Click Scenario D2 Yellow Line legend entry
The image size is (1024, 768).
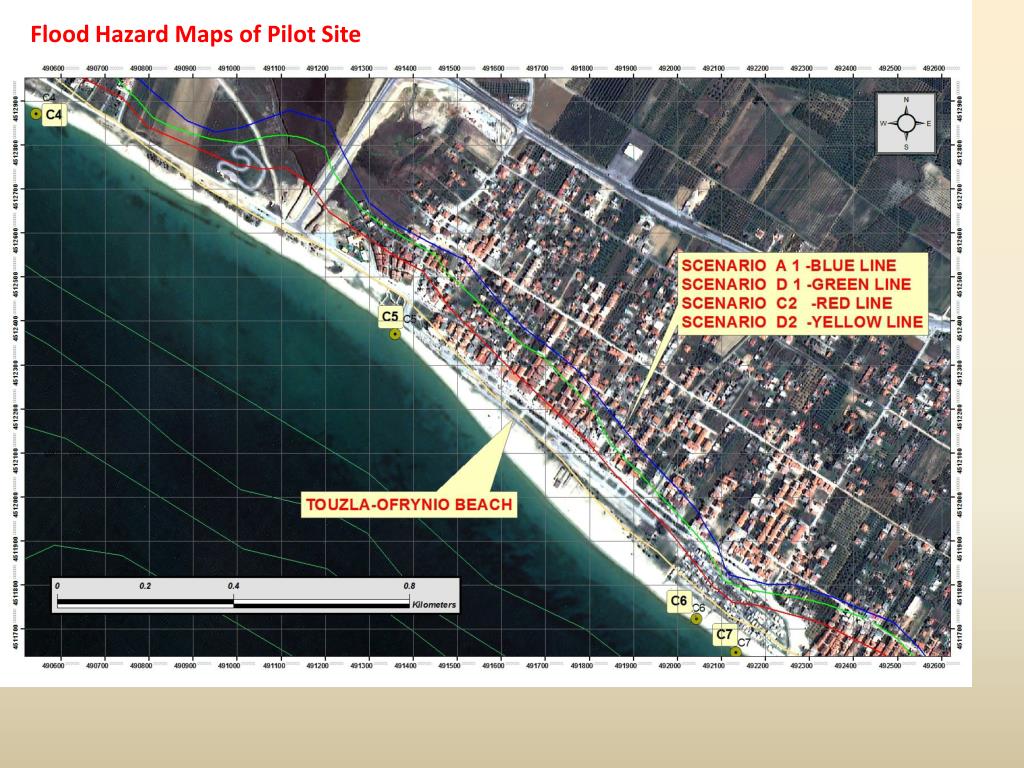click(802, 322)
